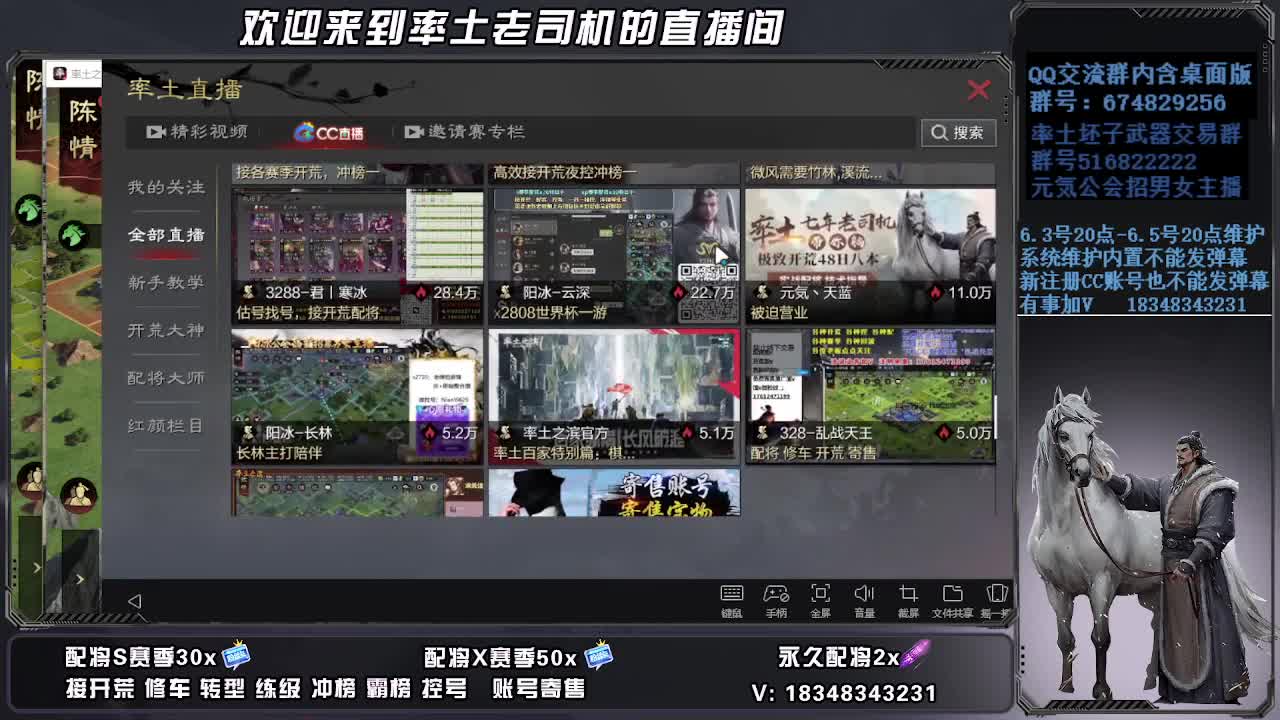Click the back triangle at bottom left
The height and width of the screenshot is (720, 1280).
[x=134, y=601]
